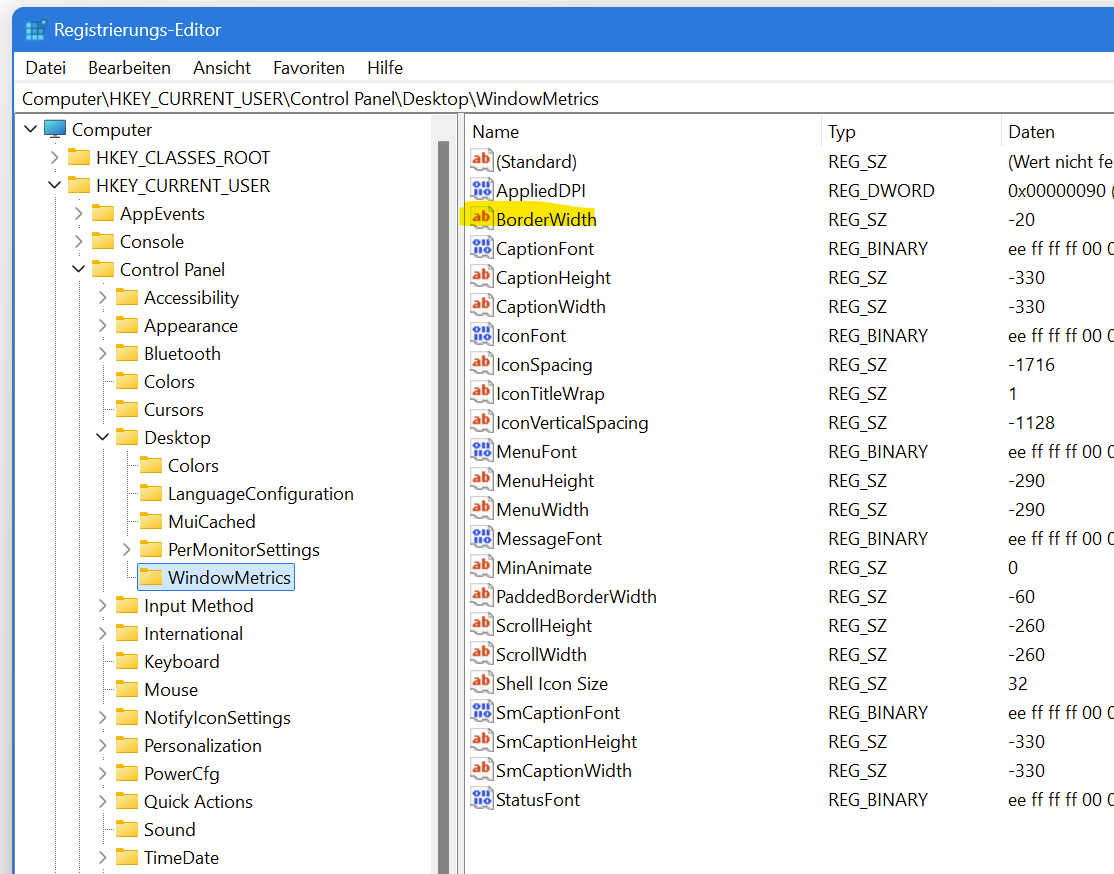Click the string icon beside Shell Icon Size
Screen dimensions: 1114x874
pos(482,682)
